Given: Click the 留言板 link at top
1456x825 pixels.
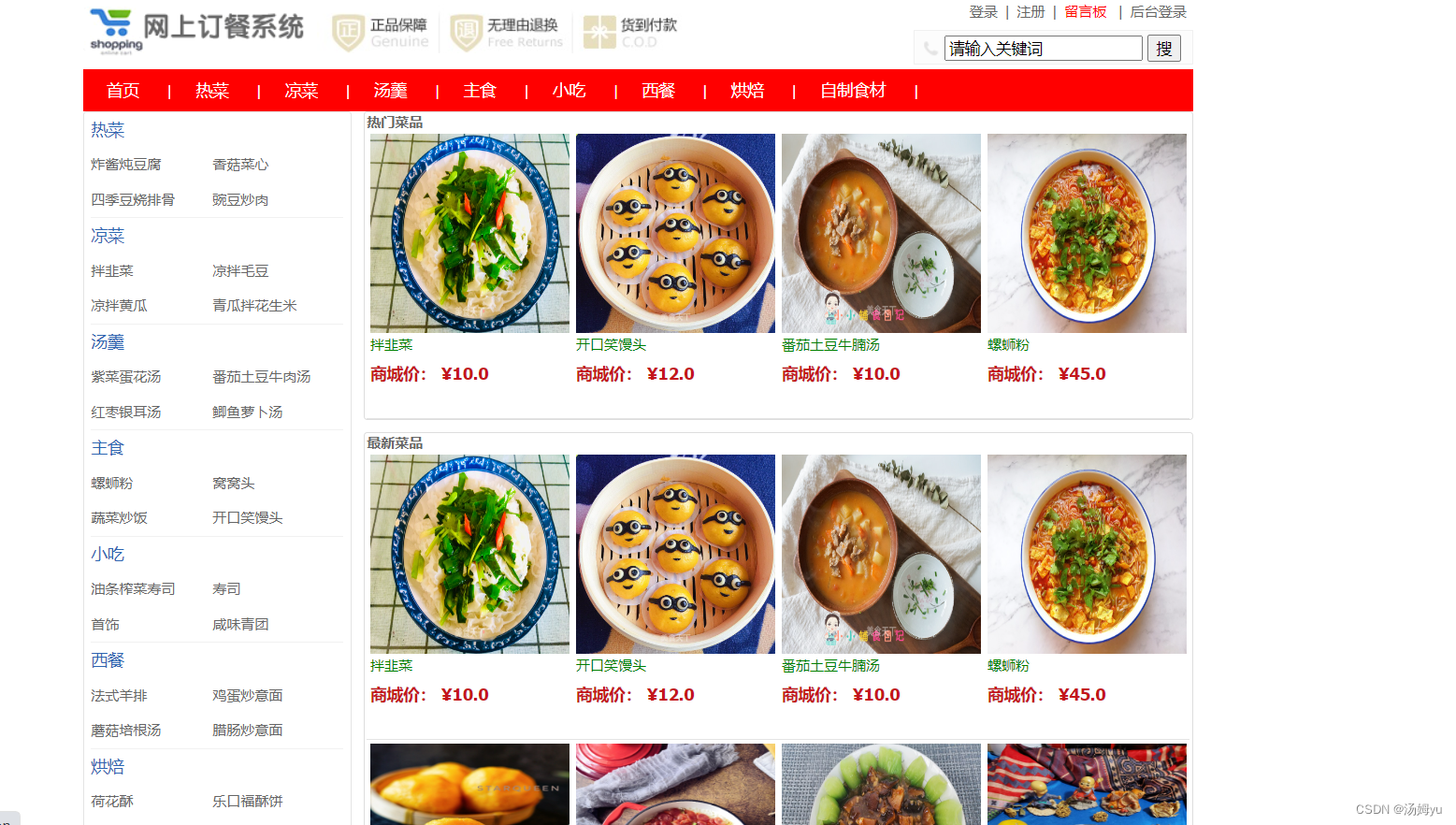Looking at the screenshot, I should tap(1086, 12).
